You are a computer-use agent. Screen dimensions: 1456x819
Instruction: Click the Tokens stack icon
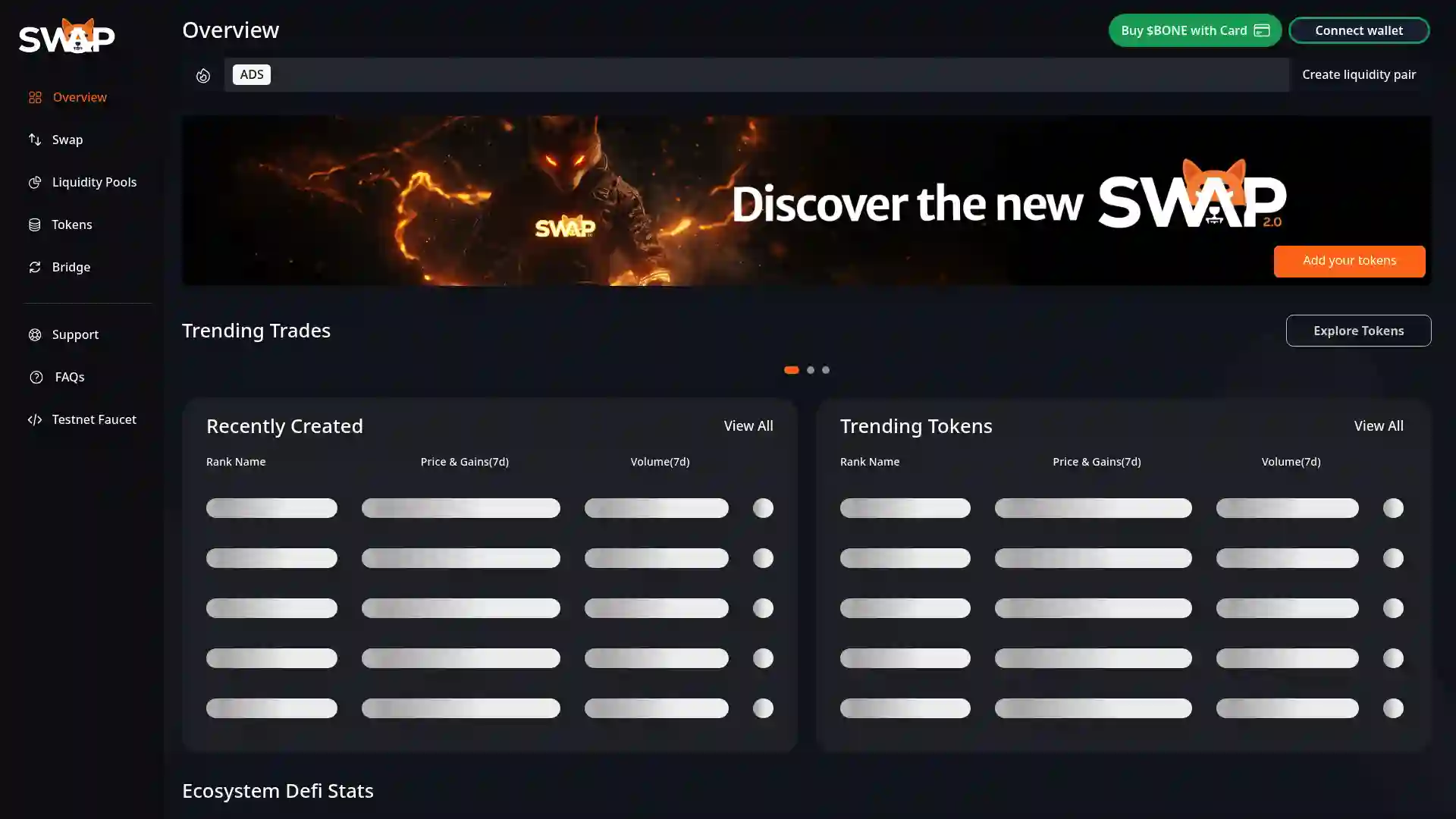pos(35,225)
